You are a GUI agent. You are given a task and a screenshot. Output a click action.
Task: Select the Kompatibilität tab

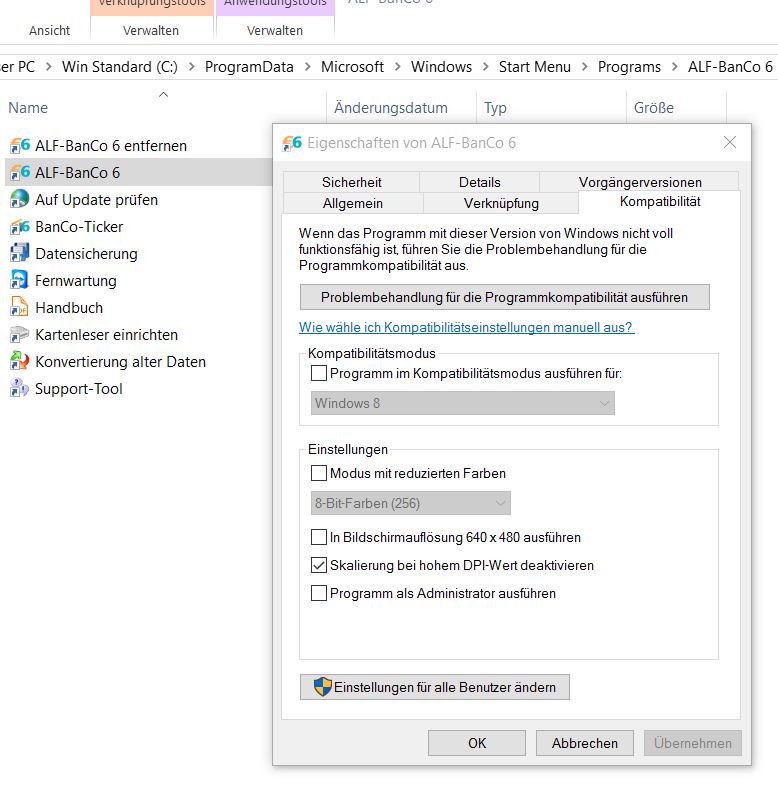660,201
